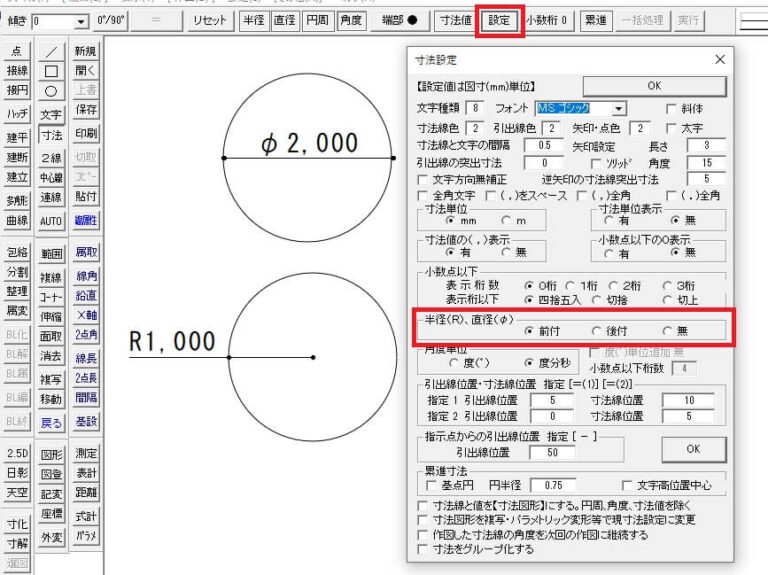The image size is (768, 575).
Task: Select the 複線 offset line tool
Action: [51, 277]
